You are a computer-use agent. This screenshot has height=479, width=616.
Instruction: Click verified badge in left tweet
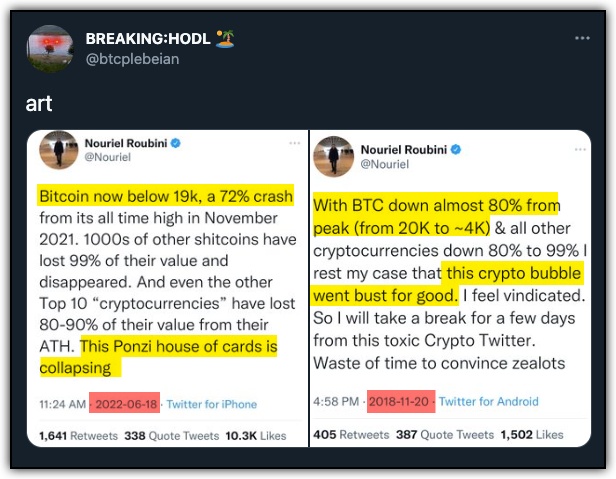click(x=176, y=143)
